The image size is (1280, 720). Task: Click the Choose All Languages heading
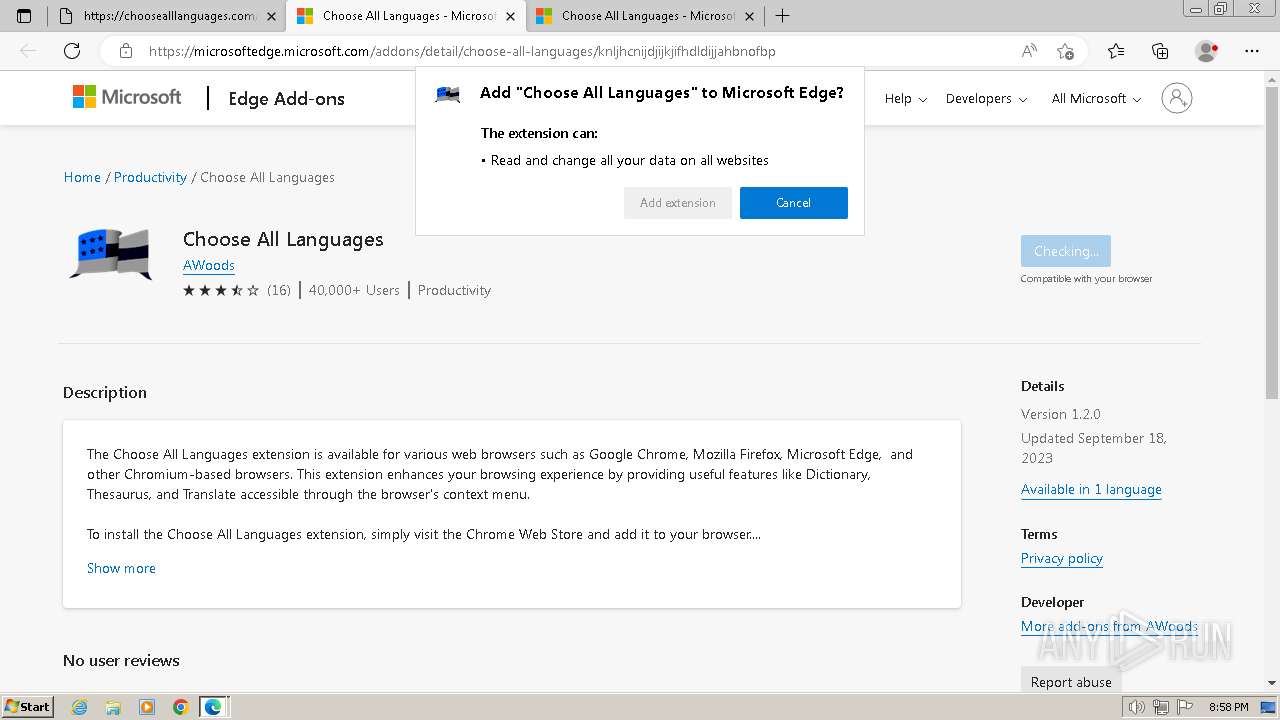283,239
